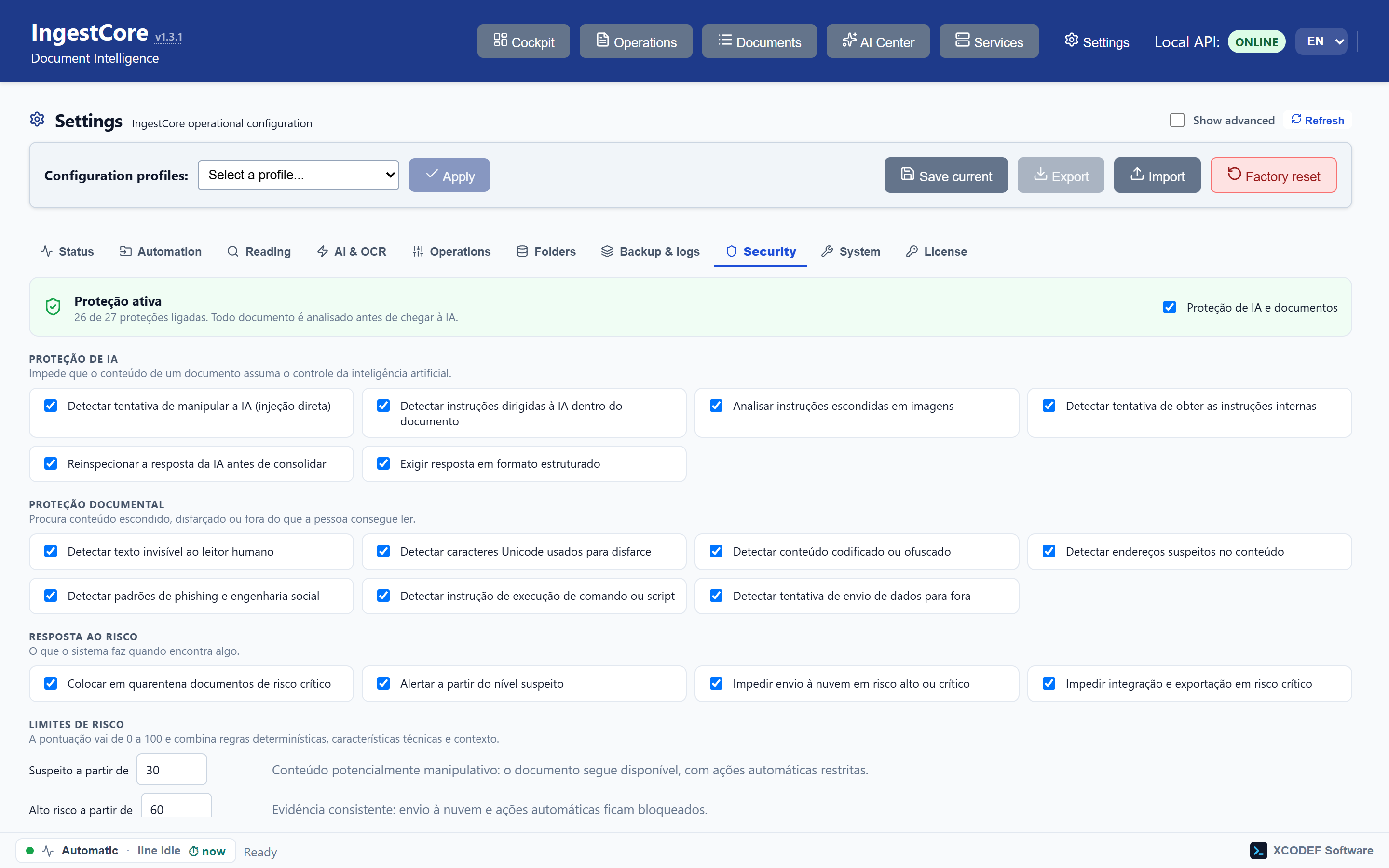This screenshot has width=1389, height=868.
Task: Click the Reading magnifier icon
Action: click(232, 251)
